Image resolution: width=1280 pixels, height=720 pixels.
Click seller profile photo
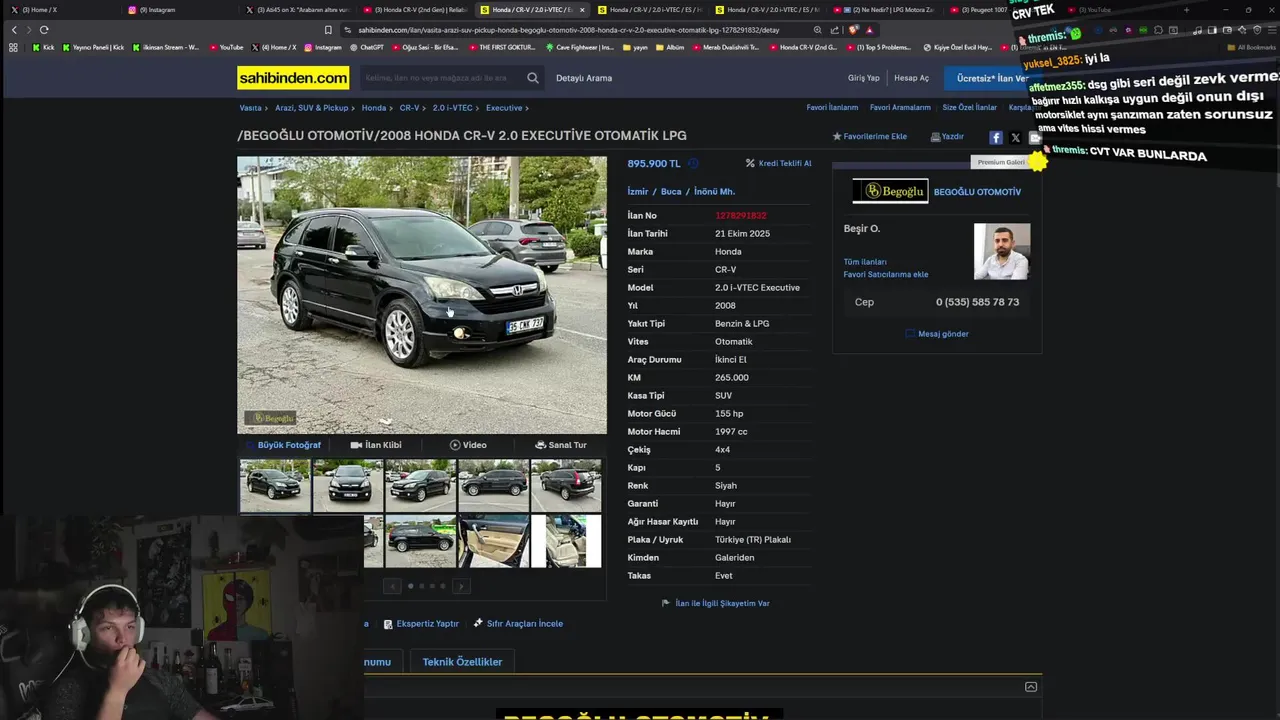(1002, 251)
